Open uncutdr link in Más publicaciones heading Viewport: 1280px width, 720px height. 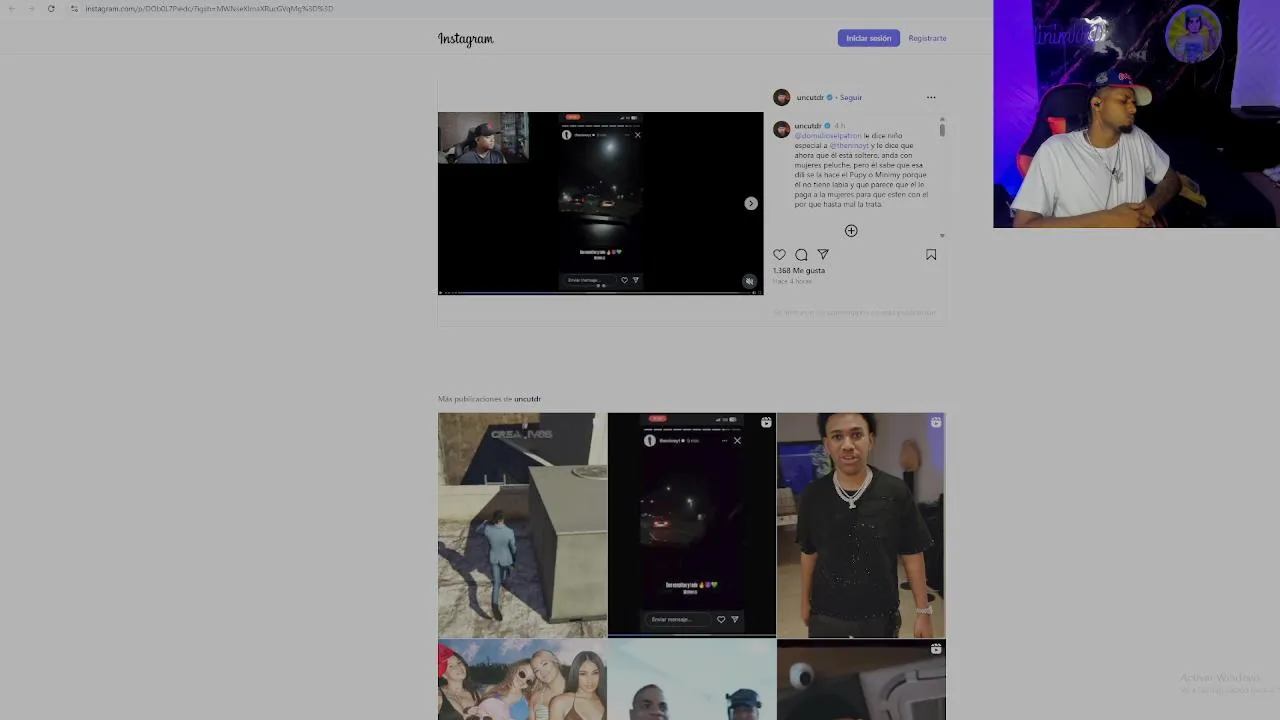tap(527, 399)
